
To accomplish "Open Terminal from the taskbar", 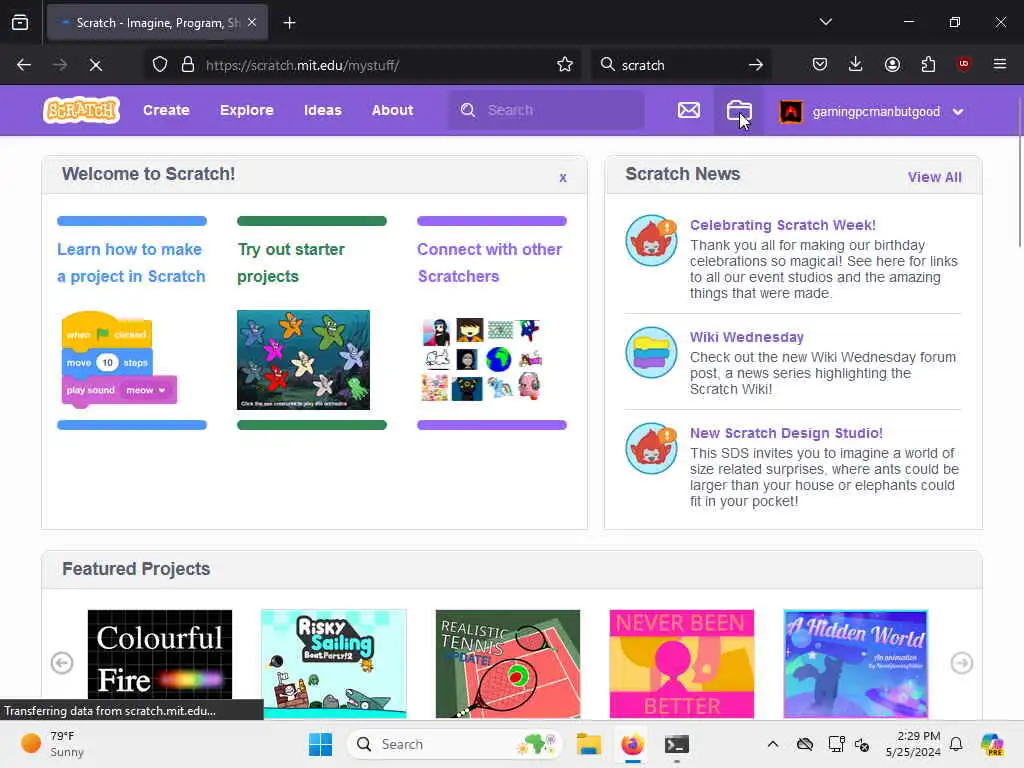I will coord(677,744).
